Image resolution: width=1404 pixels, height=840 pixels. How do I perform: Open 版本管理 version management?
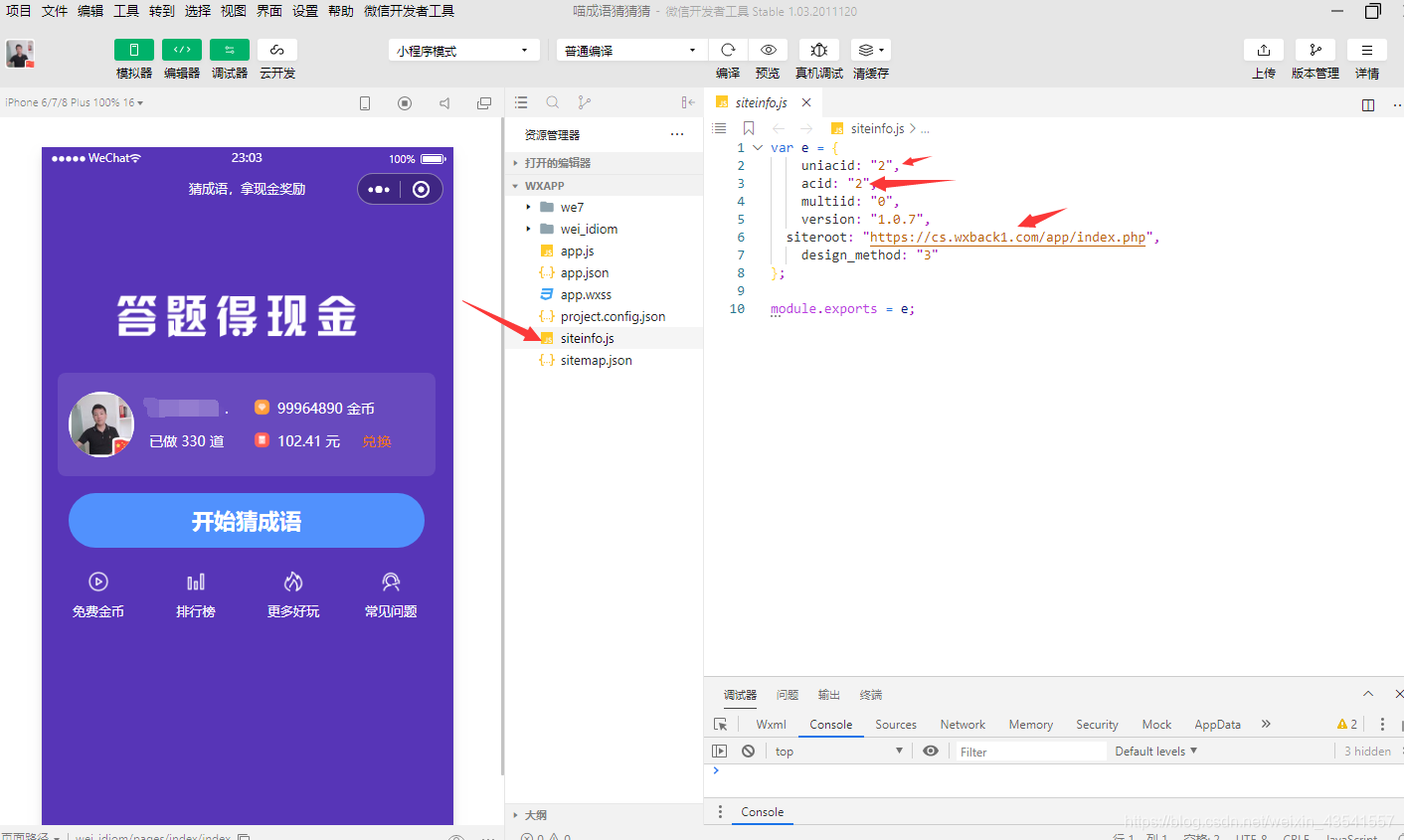pos(1315,49)
